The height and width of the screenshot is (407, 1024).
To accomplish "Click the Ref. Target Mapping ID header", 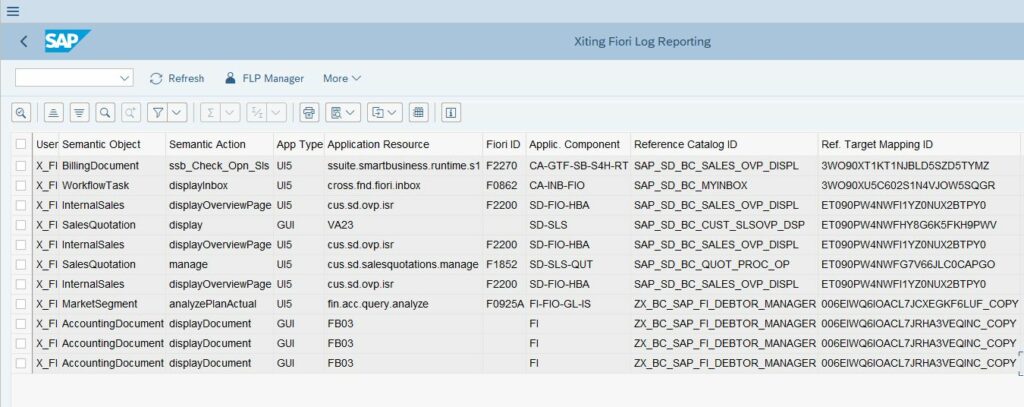I will [x=918, y=144].
